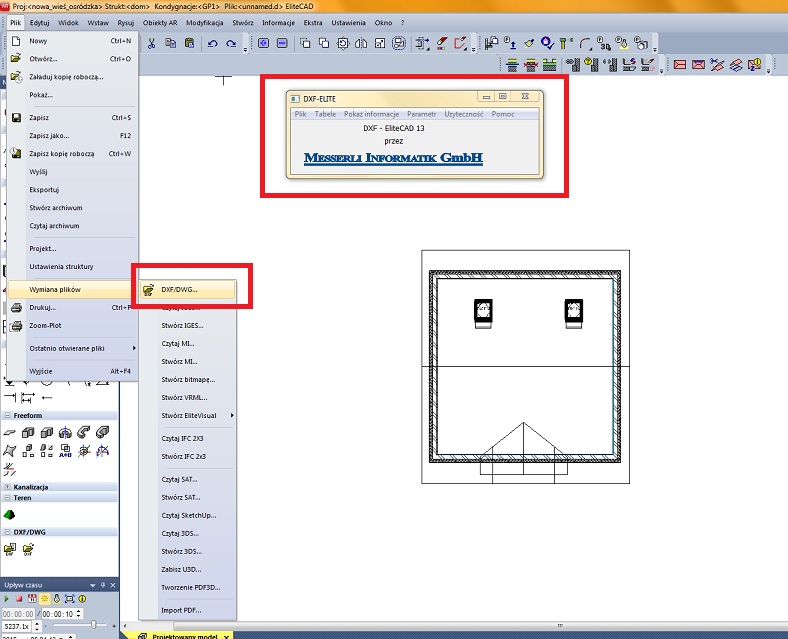Click the duration time spinner arrows
This screenshot has height=639, width=788.
point(78,613)
